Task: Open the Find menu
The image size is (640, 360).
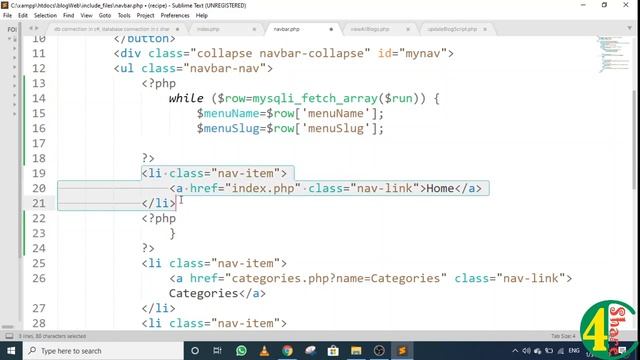Action: click(x=69, y=16)
